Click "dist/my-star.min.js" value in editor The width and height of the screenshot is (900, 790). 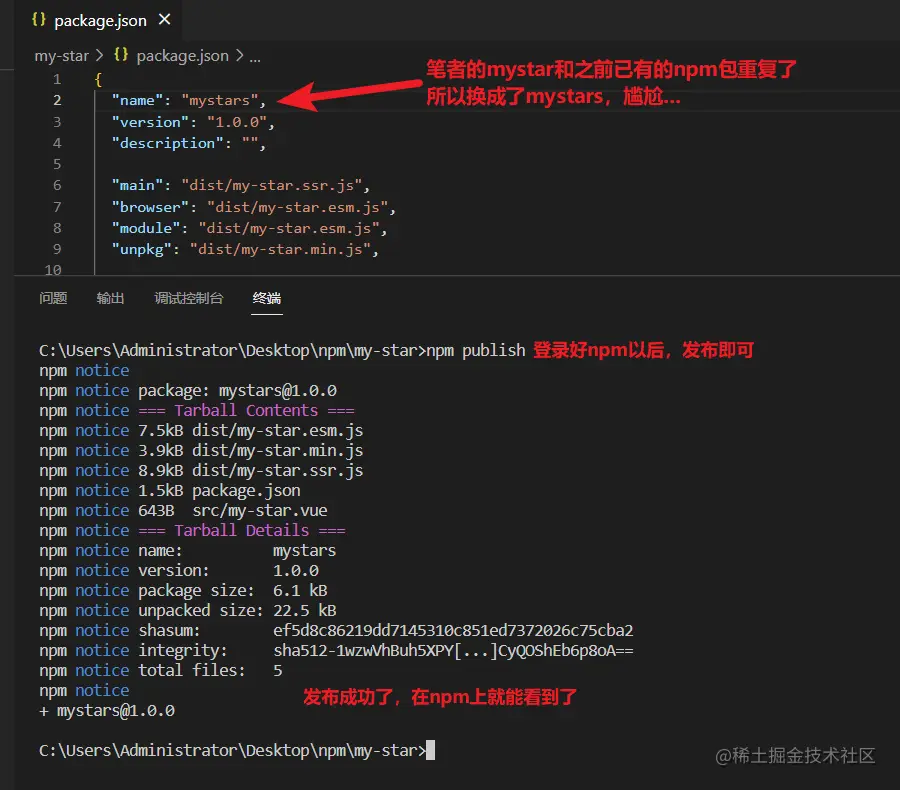280,250
